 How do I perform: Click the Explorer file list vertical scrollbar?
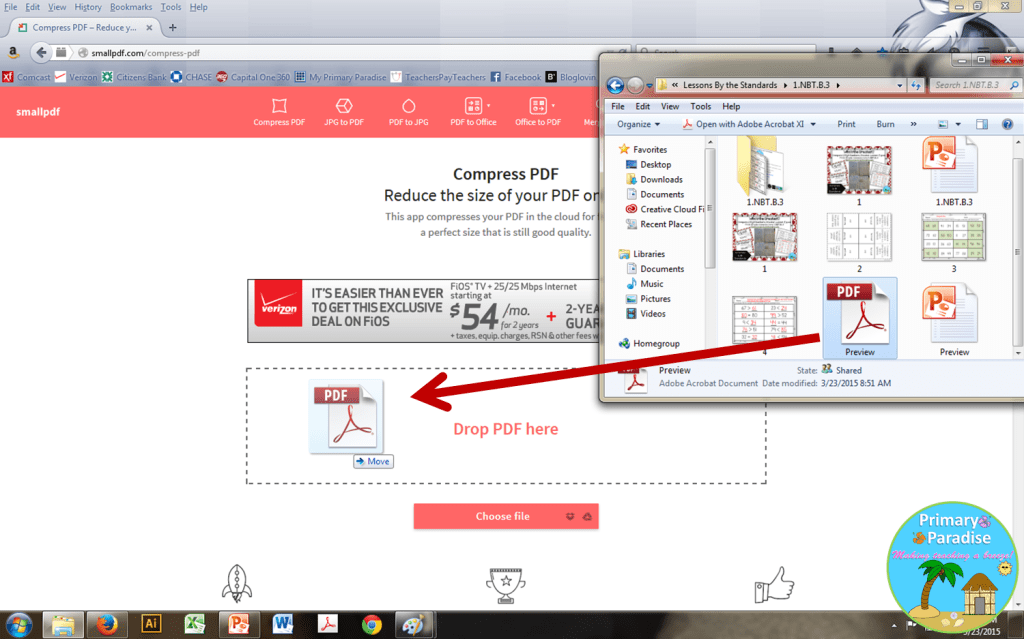(1017, 247)
